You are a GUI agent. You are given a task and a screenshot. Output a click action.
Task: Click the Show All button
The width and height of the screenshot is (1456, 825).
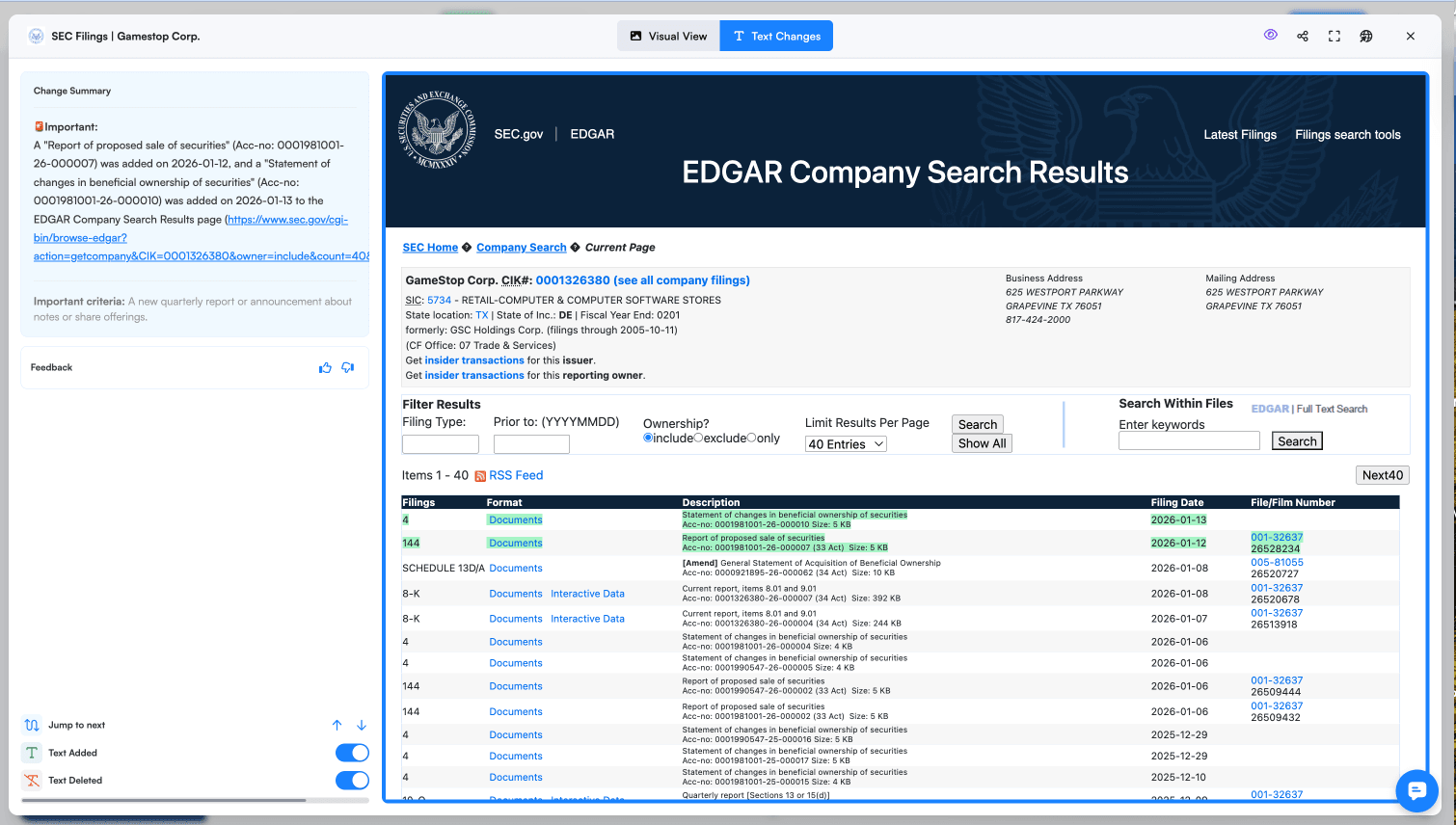(x=981, y=443)
